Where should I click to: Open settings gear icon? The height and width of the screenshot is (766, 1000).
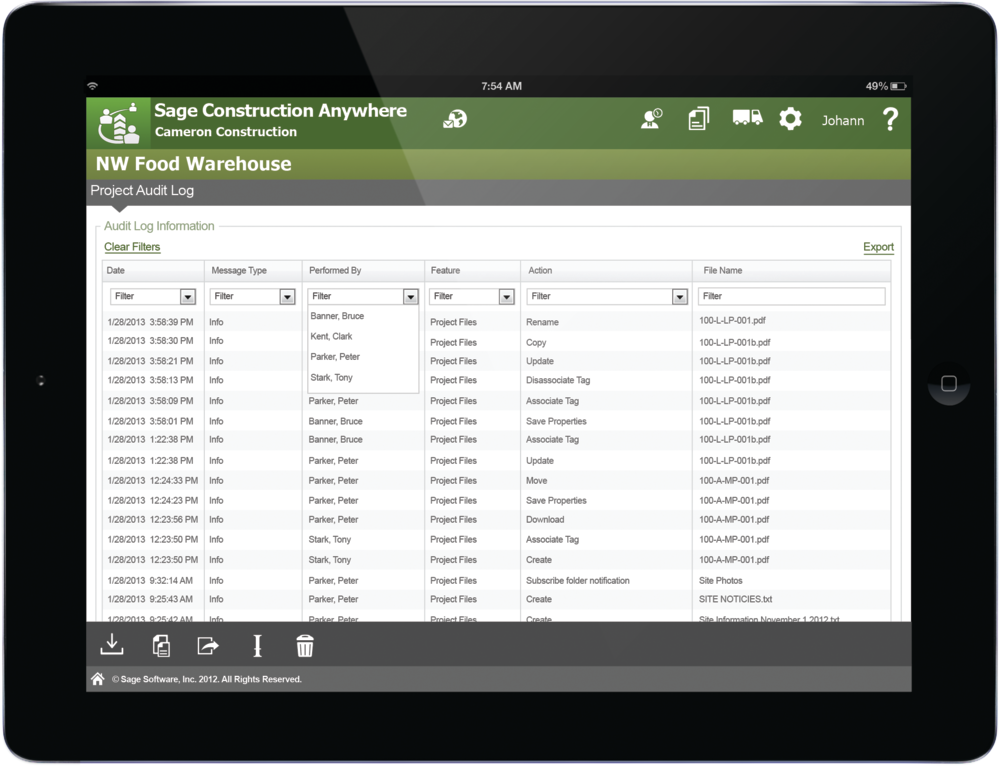[x=790, y=119]
